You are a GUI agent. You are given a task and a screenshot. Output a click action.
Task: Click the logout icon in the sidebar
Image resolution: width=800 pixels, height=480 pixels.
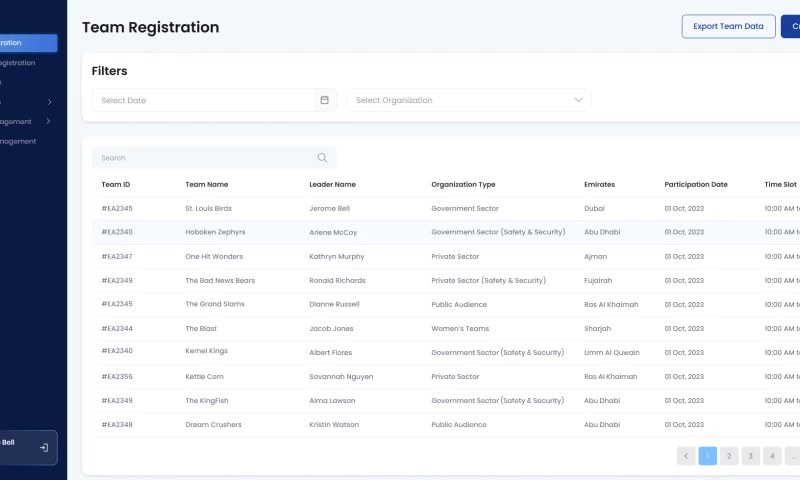point(44,448)
